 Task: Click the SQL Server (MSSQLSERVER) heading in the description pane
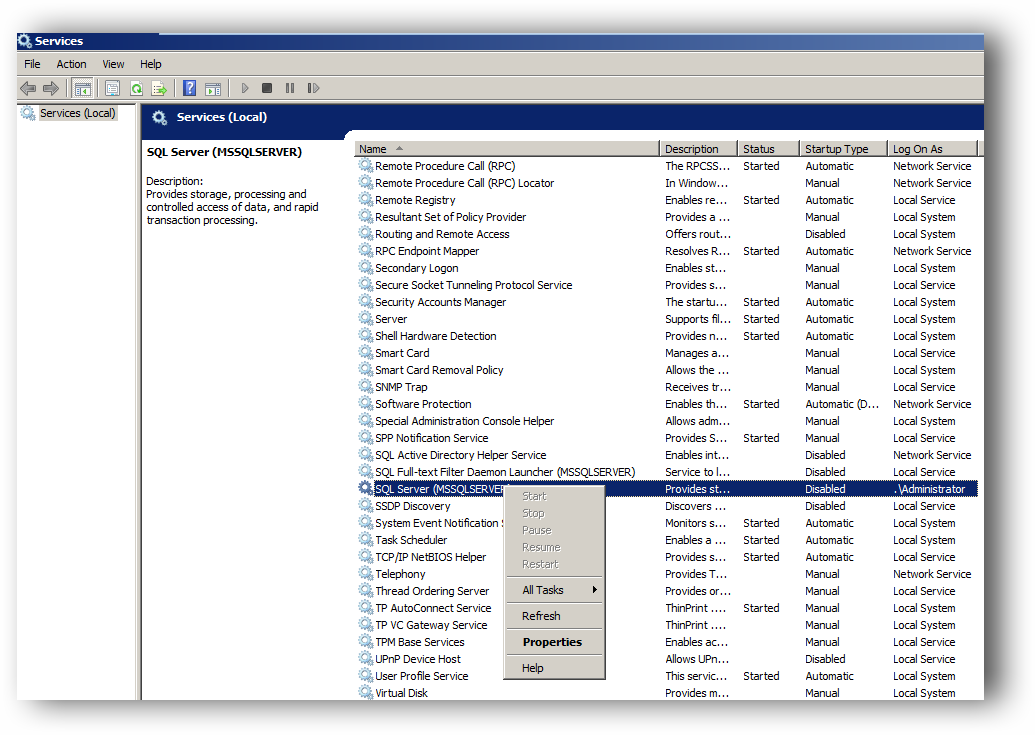click(224, 152)
